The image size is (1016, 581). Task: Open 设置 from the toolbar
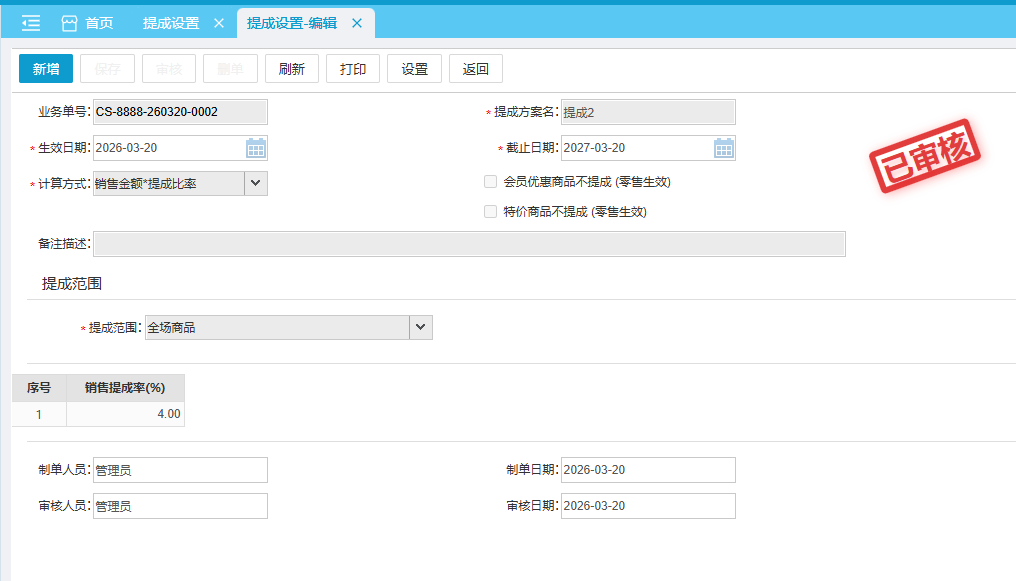[414, 69]
